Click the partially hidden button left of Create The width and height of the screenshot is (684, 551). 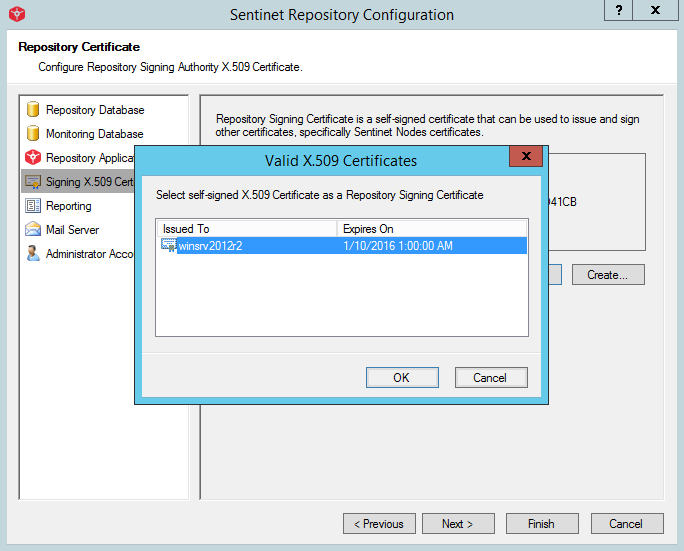click(x=555, y=274)
